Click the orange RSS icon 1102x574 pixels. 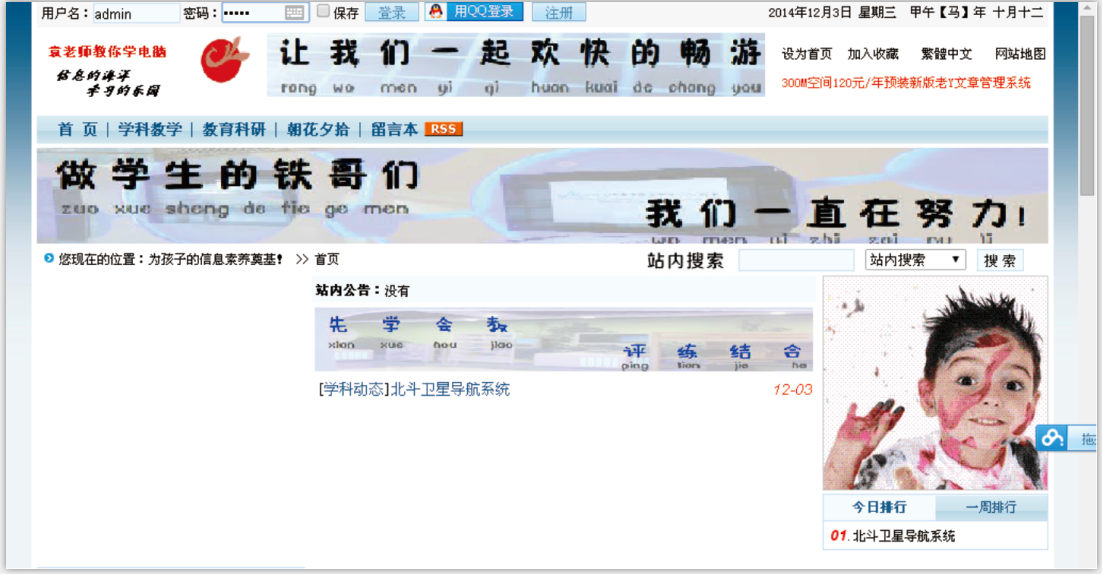point(443,129)
